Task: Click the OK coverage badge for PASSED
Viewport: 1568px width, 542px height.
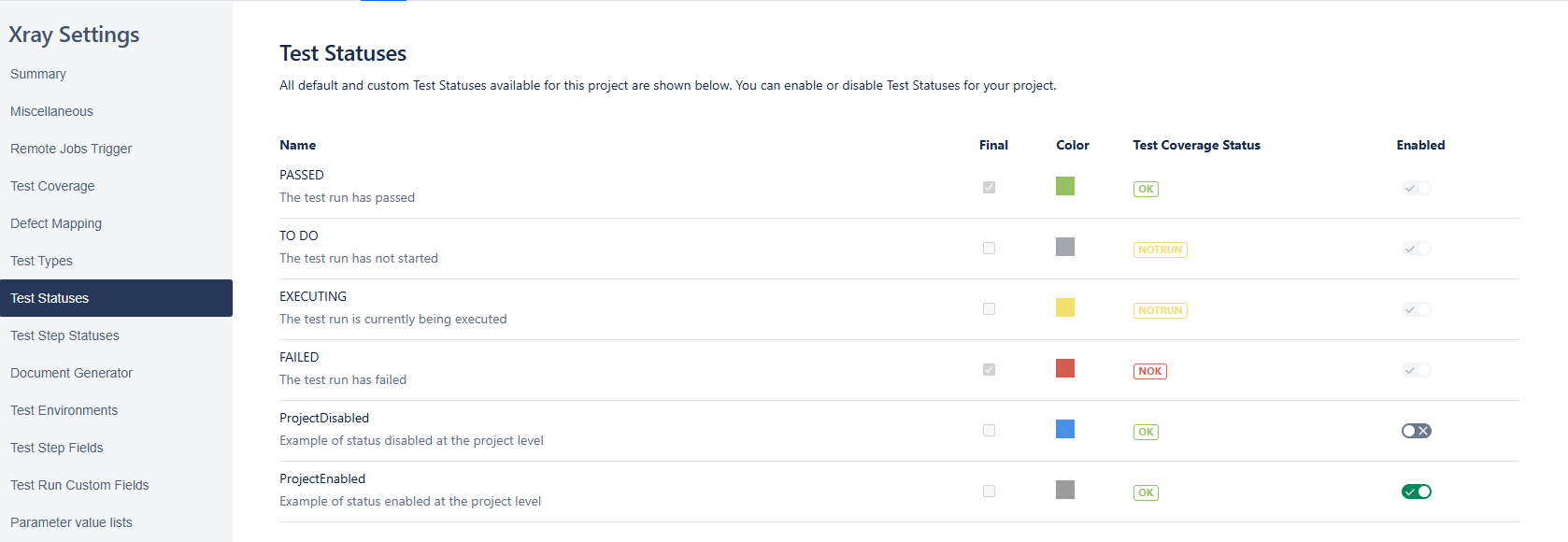Action: coord(1146,189)
